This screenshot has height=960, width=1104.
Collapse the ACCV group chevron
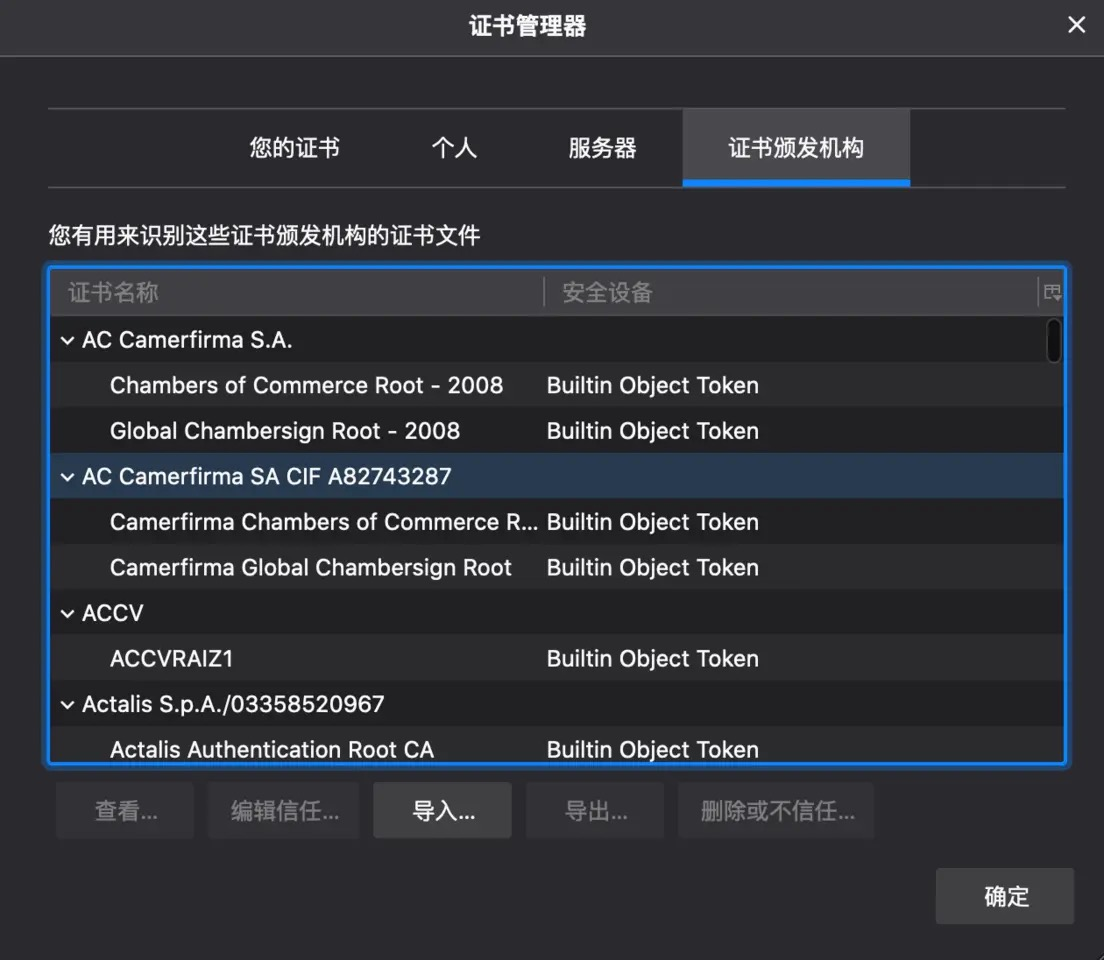pos(68,613)
